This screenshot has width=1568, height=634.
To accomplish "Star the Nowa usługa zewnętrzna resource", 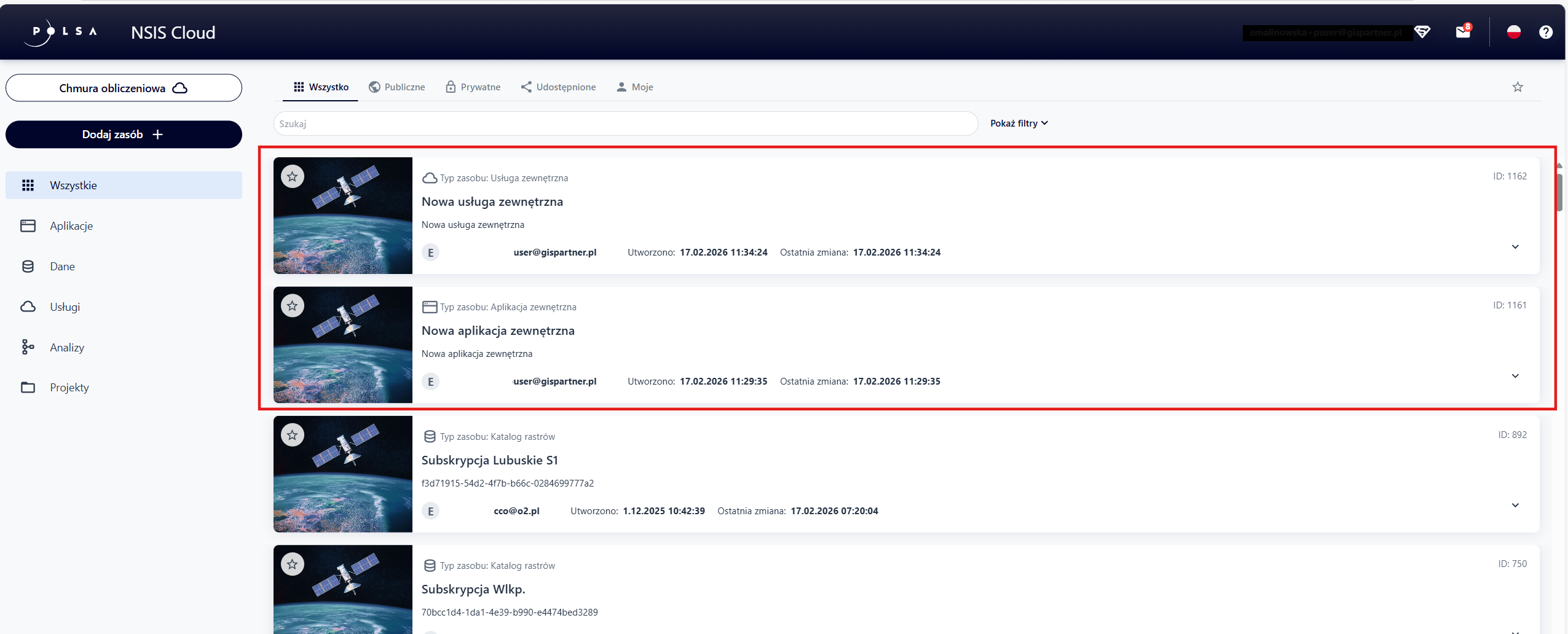I will pyautogui.click(x=293, y=177).
